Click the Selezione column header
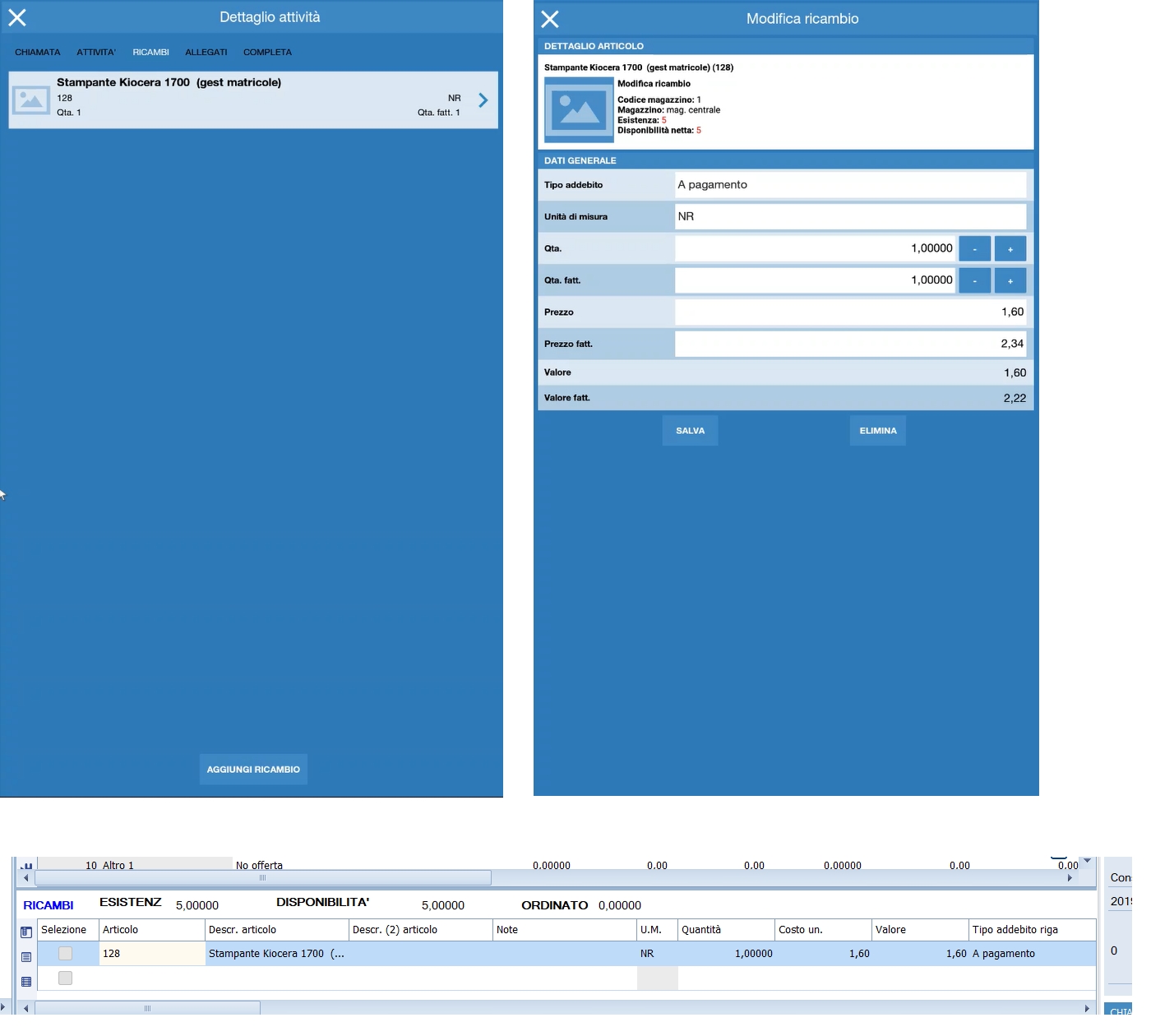 68,930
